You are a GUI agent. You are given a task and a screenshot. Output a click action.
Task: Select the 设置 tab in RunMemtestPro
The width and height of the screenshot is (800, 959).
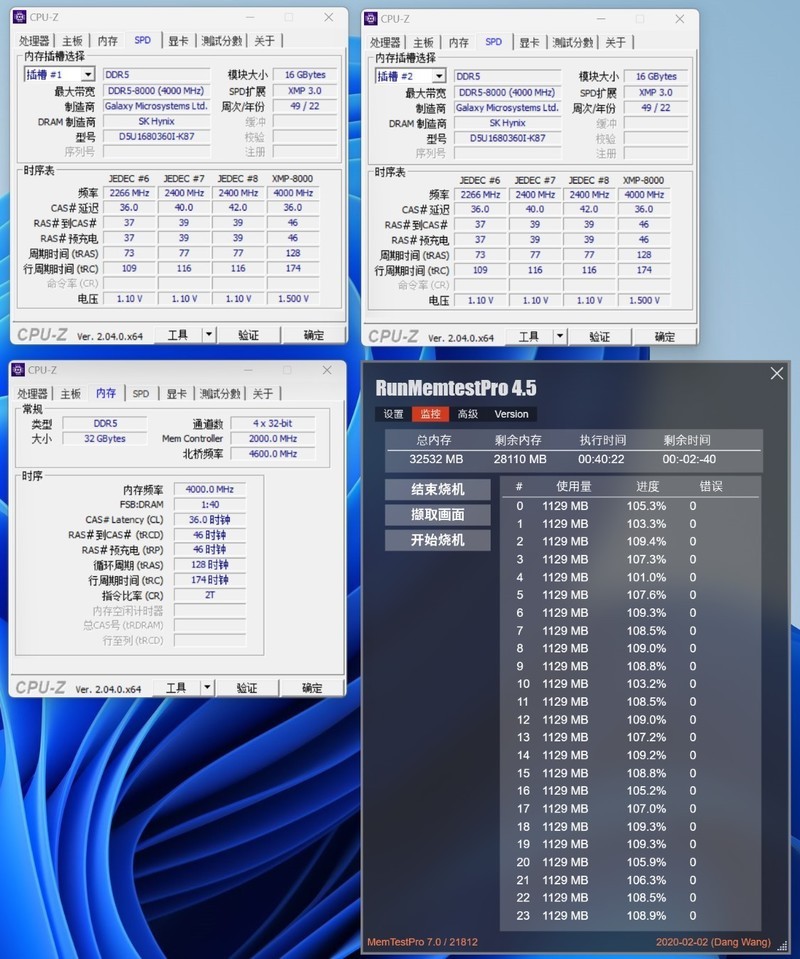[392, 413]
